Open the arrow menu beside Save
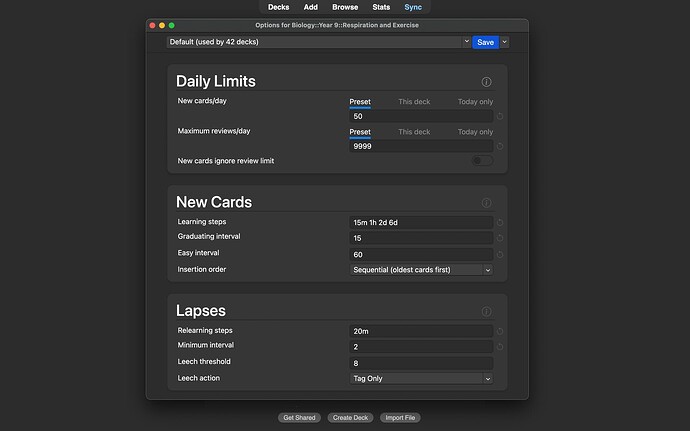This screenshot has width=690, height=431. [505, 42]
